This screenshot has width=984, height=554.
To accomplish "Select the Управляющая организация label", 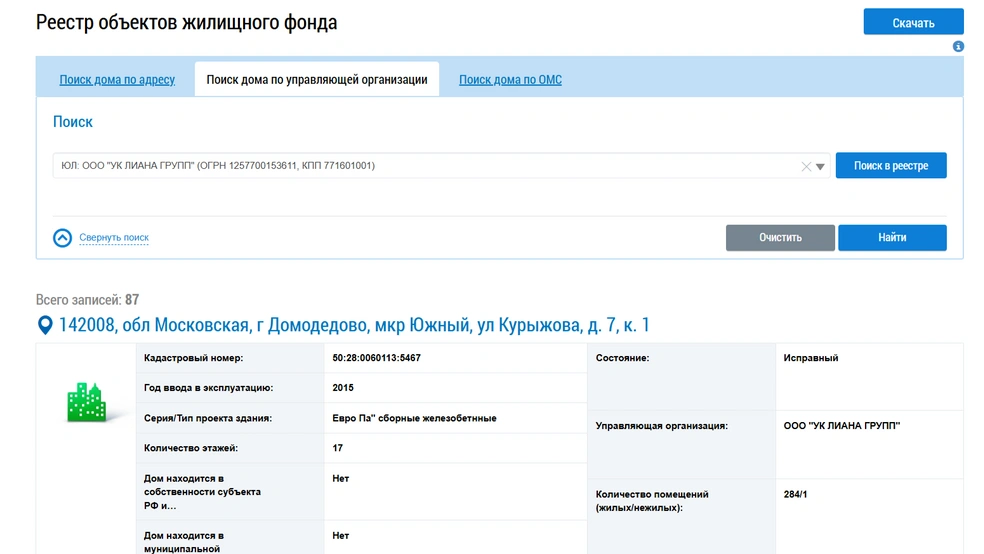I will [x=661, y=425].
